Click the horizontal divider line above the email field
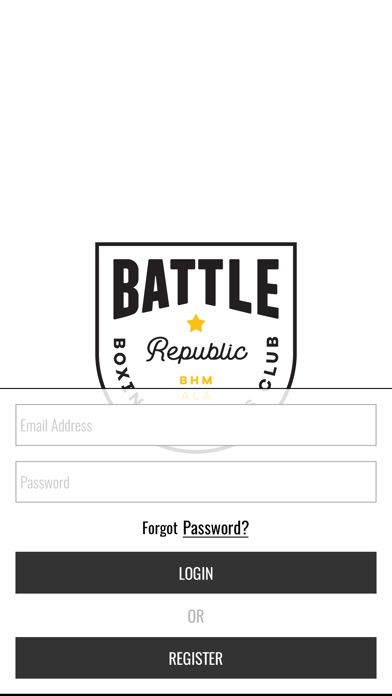The height and width of the screenshot is (696, 392). [196, 388]
